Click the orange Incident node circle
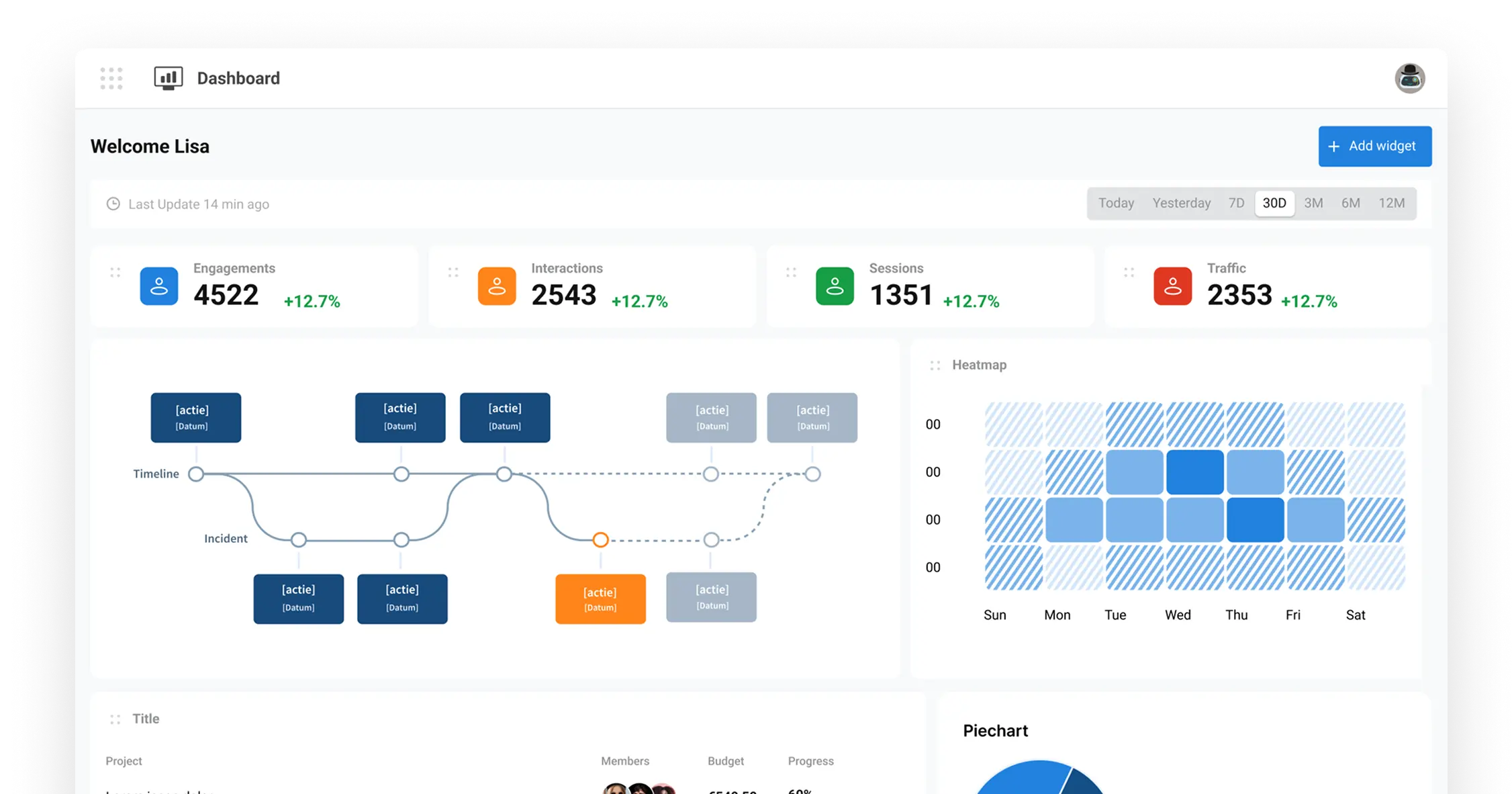Screen dimensions: 1512x794 (x=600, y=539)
